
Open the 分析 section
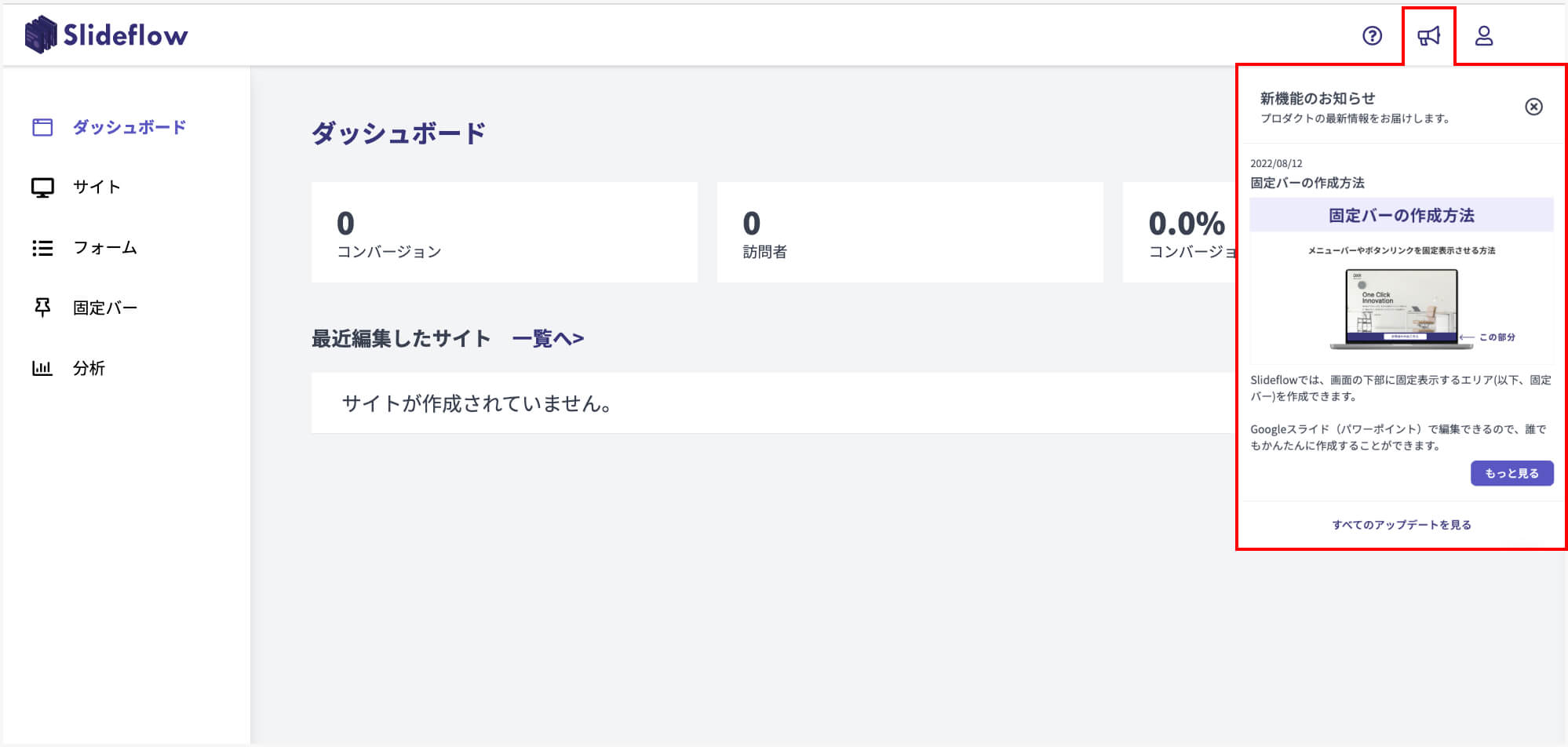click(89, 368)
